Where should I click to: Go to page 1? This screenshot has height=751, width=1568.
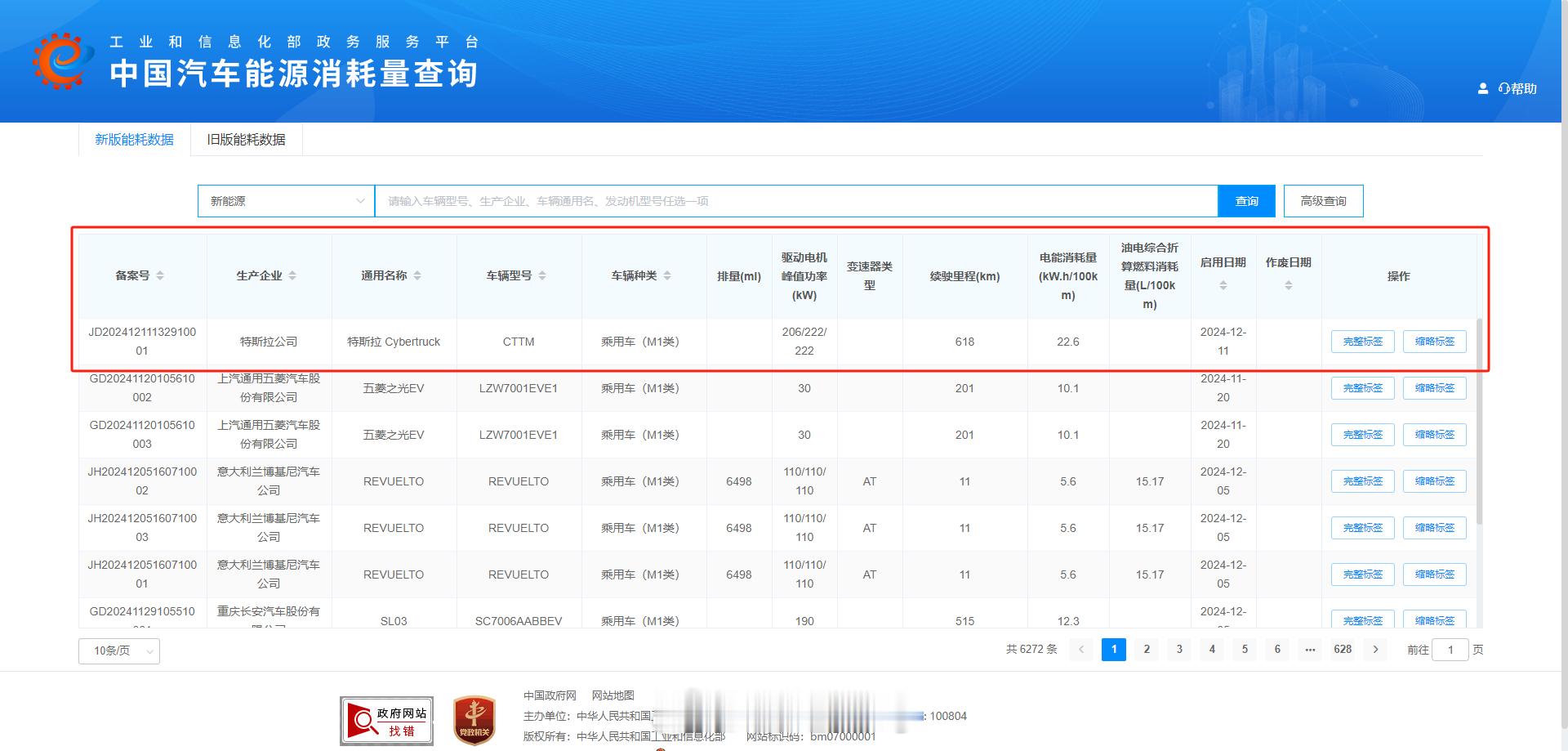coord(1114,650)
